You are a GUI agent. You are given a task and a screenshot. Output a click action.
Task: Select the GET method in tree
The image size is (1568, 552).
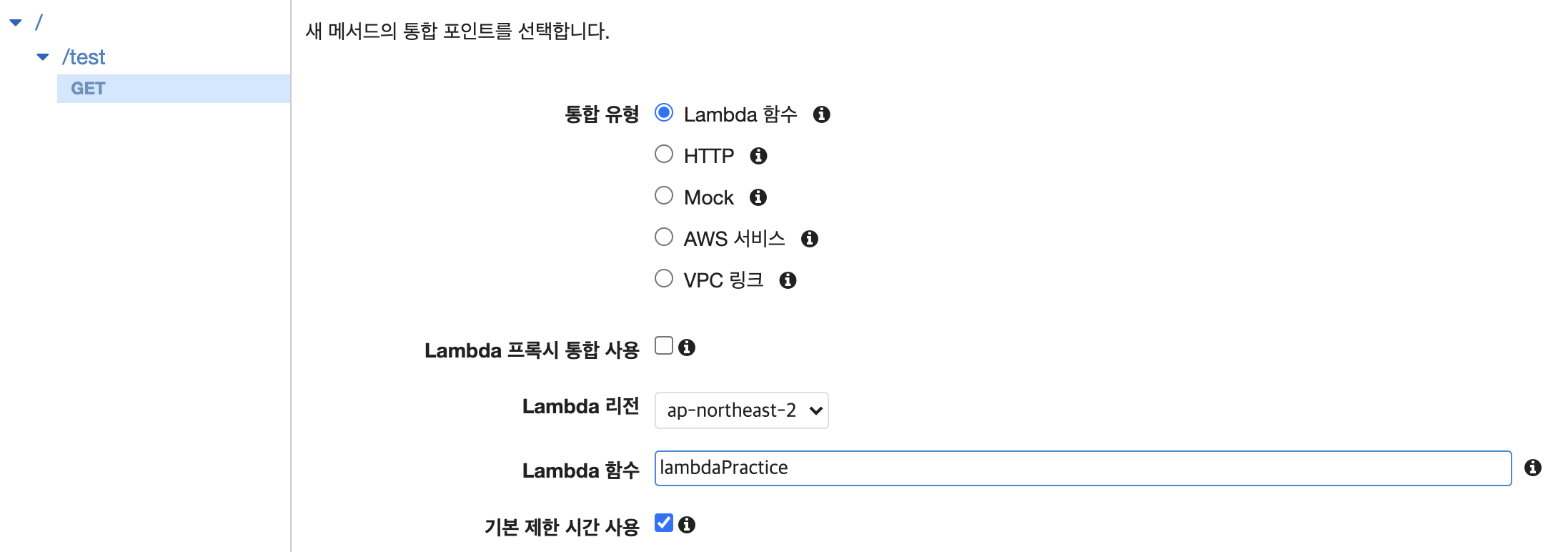coord(88,89)
